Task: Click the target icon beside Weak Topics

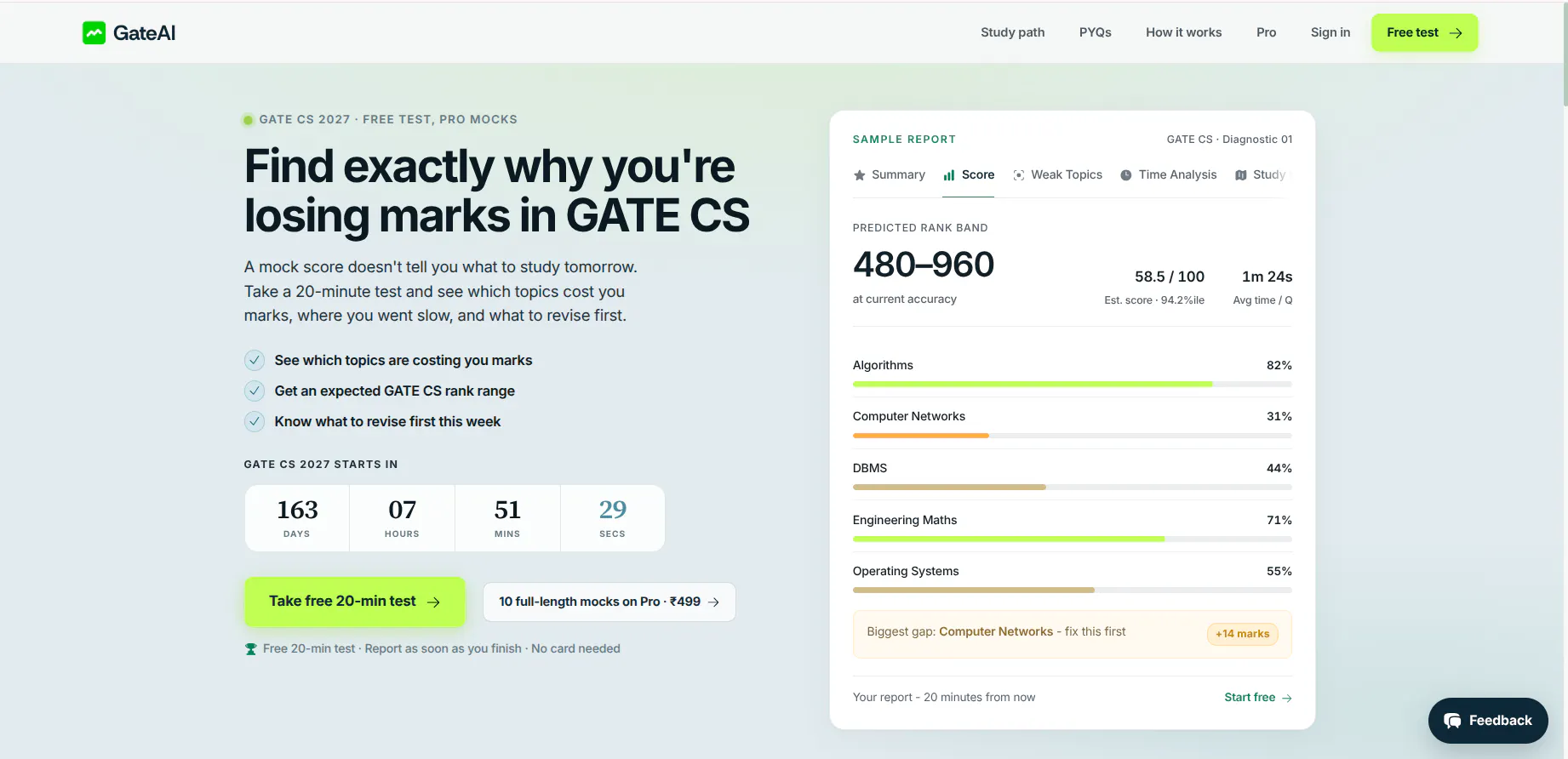Action: point(1019,175)
